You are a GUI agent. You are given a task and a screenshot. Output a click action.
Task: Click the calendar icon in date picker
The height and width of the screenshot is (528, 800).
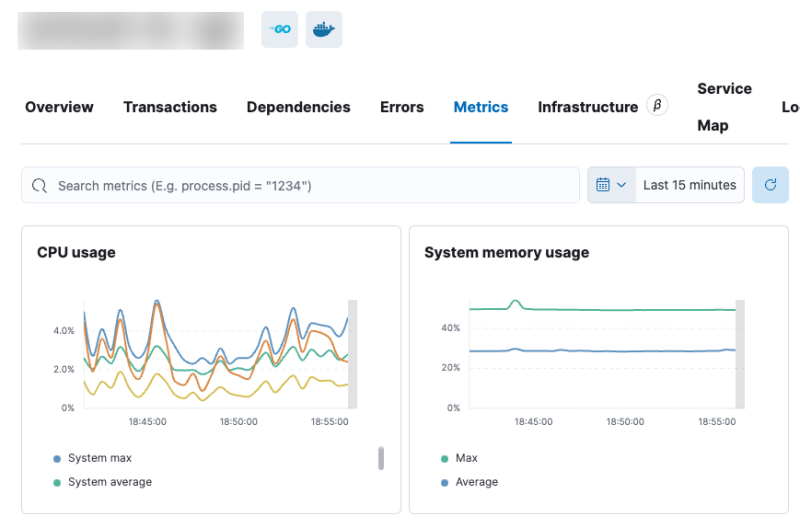tap(603, 185)
